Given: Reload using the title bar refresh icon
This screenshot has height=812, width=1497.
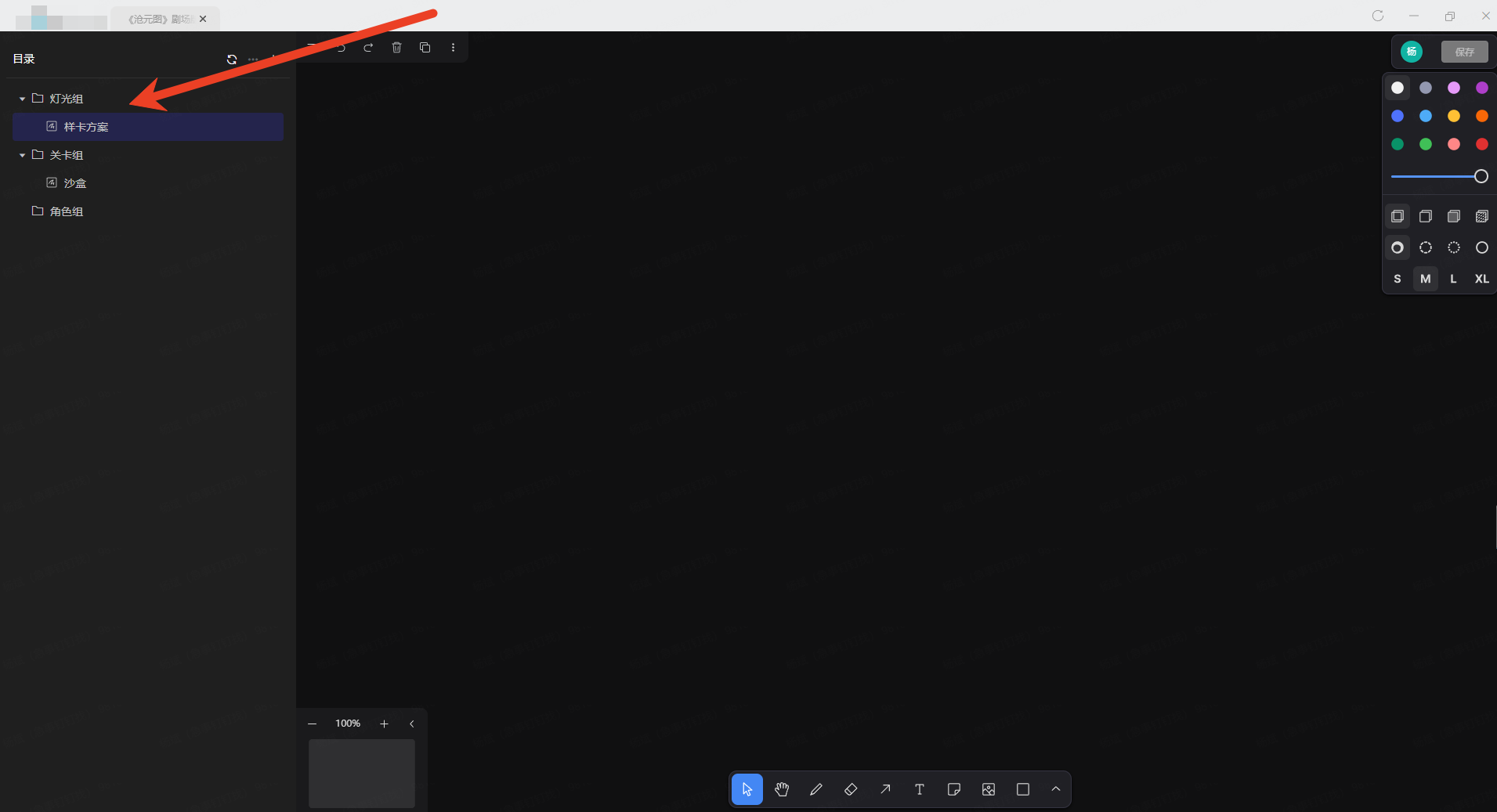Looking at the screenshot, I should (1378, 16).
